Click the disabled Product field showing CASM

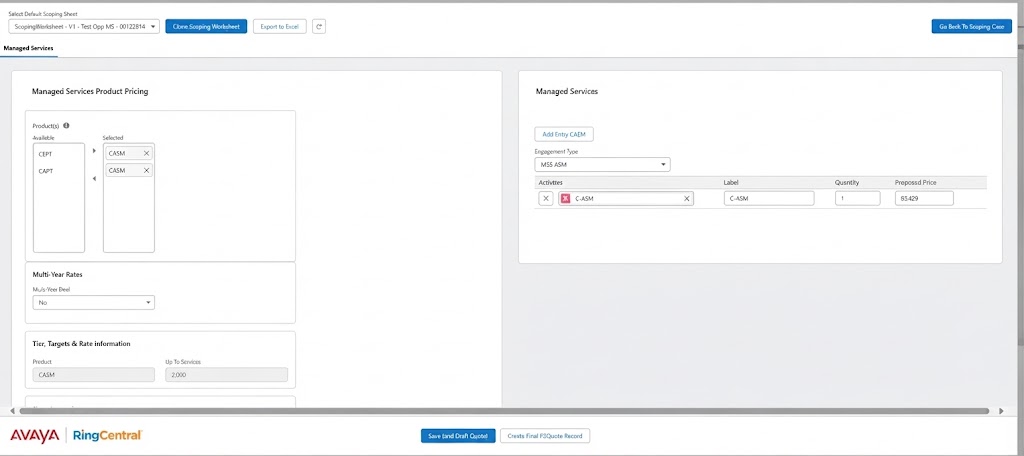click(93, 375)
